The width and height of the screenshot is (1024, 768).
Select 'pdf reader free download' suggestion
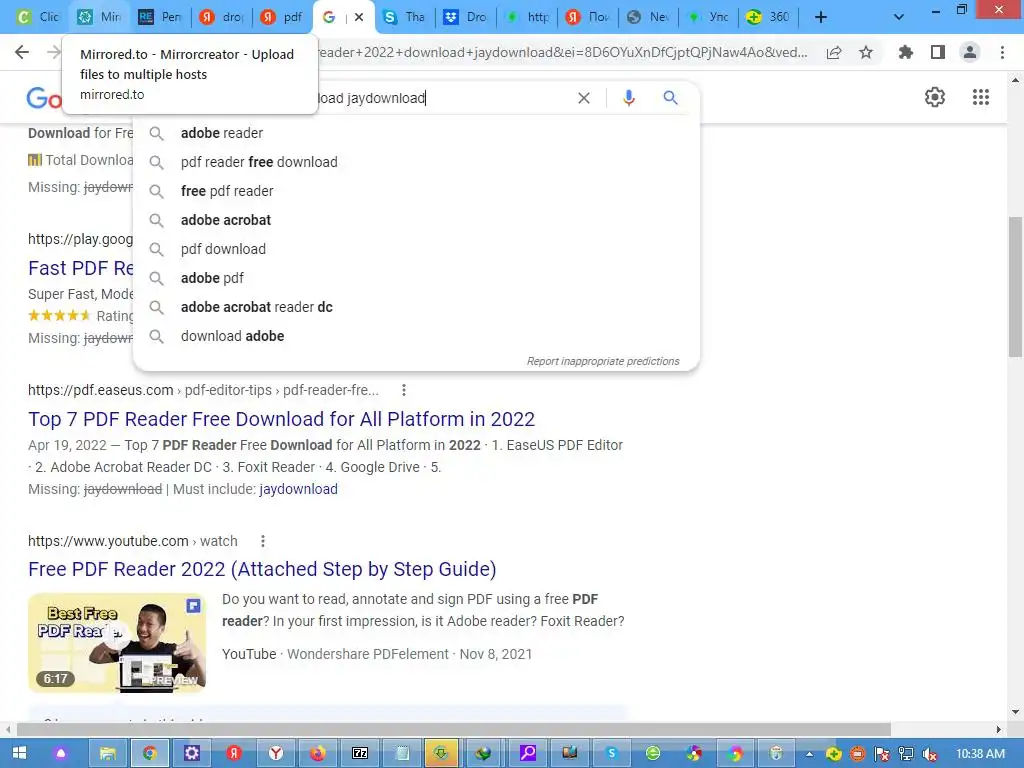pyautogui.click(x=416, y=162)
